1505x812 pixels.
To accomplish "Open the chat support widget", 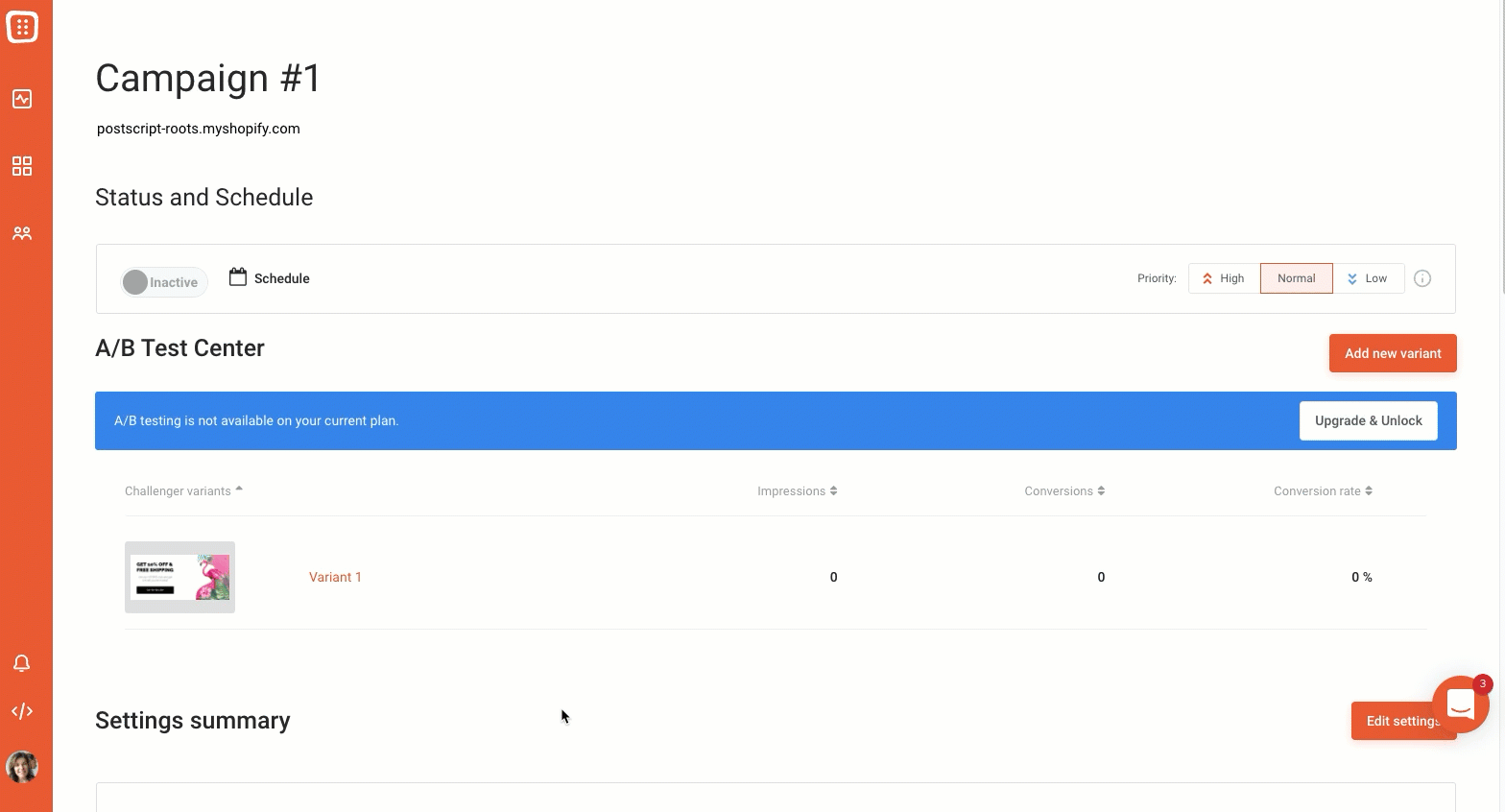I will click(x=1460, y=705).
